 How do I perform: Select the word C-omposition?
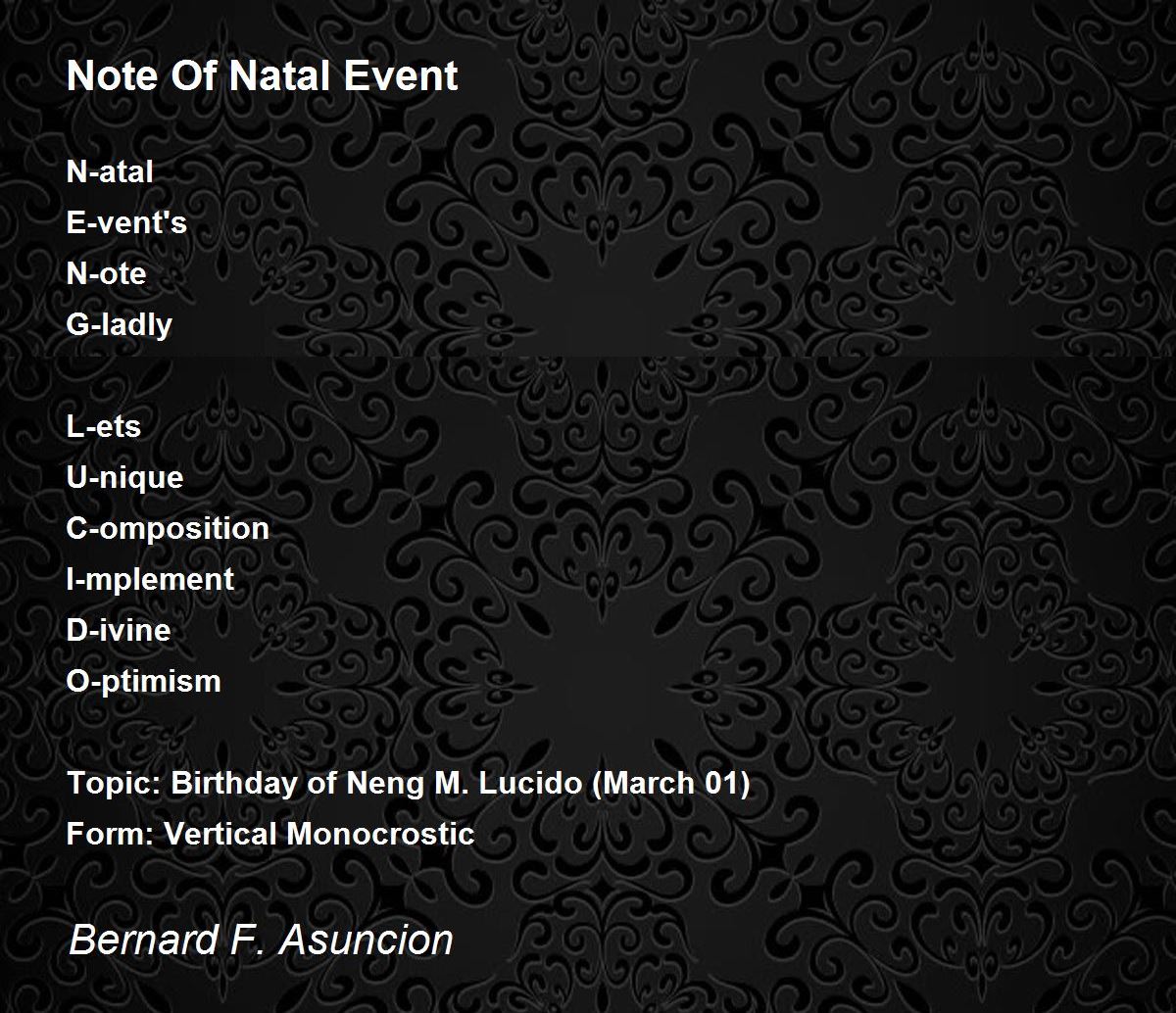[168, 528]
